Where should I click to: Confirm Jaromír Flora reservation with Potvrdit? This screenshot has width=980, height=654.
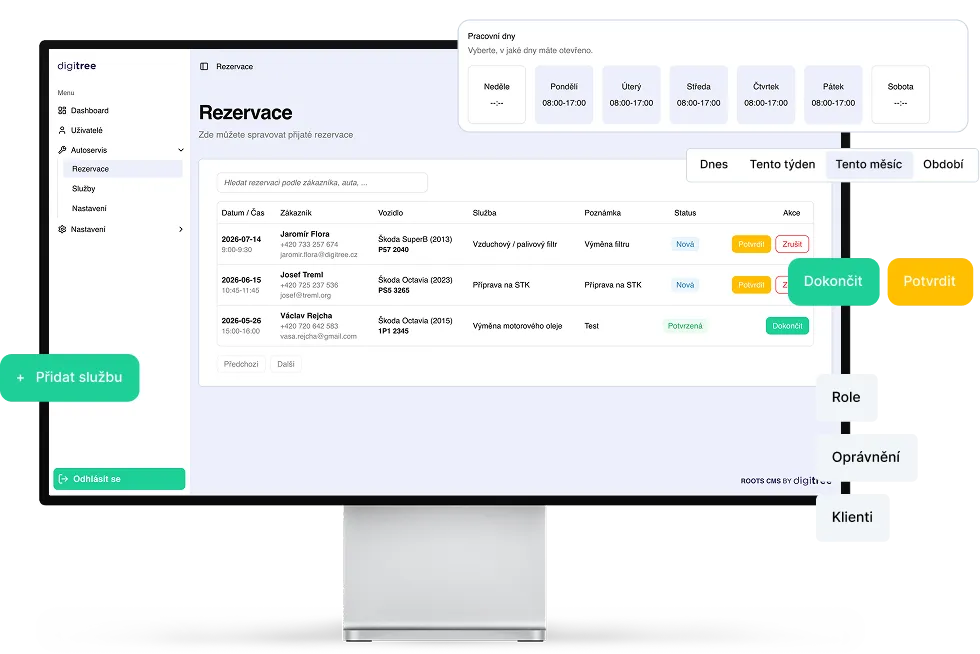tap(751, 244)
